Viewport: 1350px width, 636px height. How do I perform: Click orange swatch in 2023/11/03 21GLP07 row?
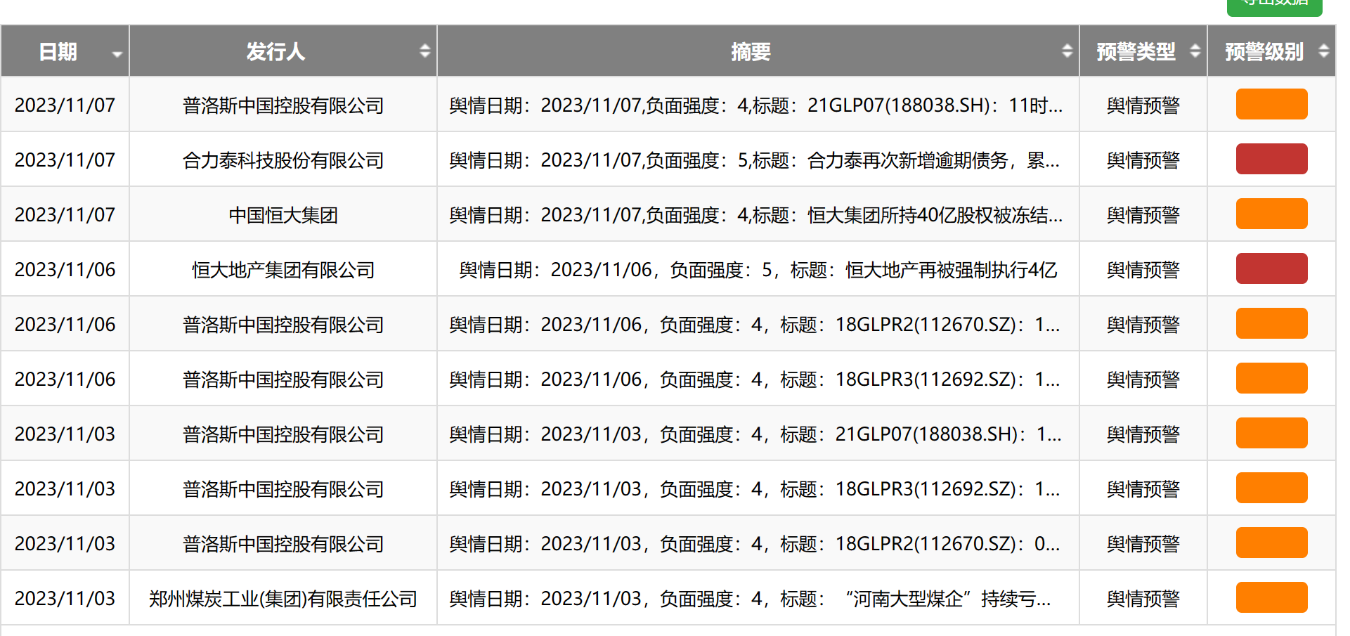coord(1271,433)
